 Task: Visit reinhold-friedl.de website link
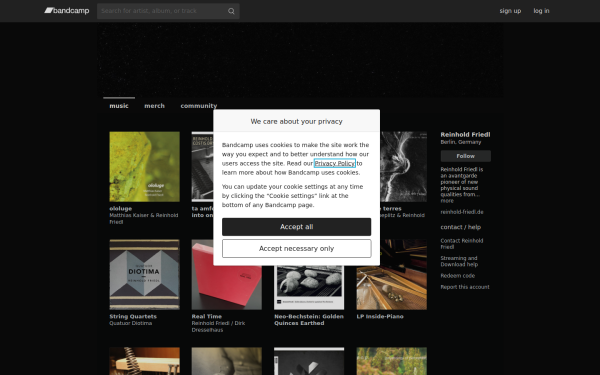(462, 212)
